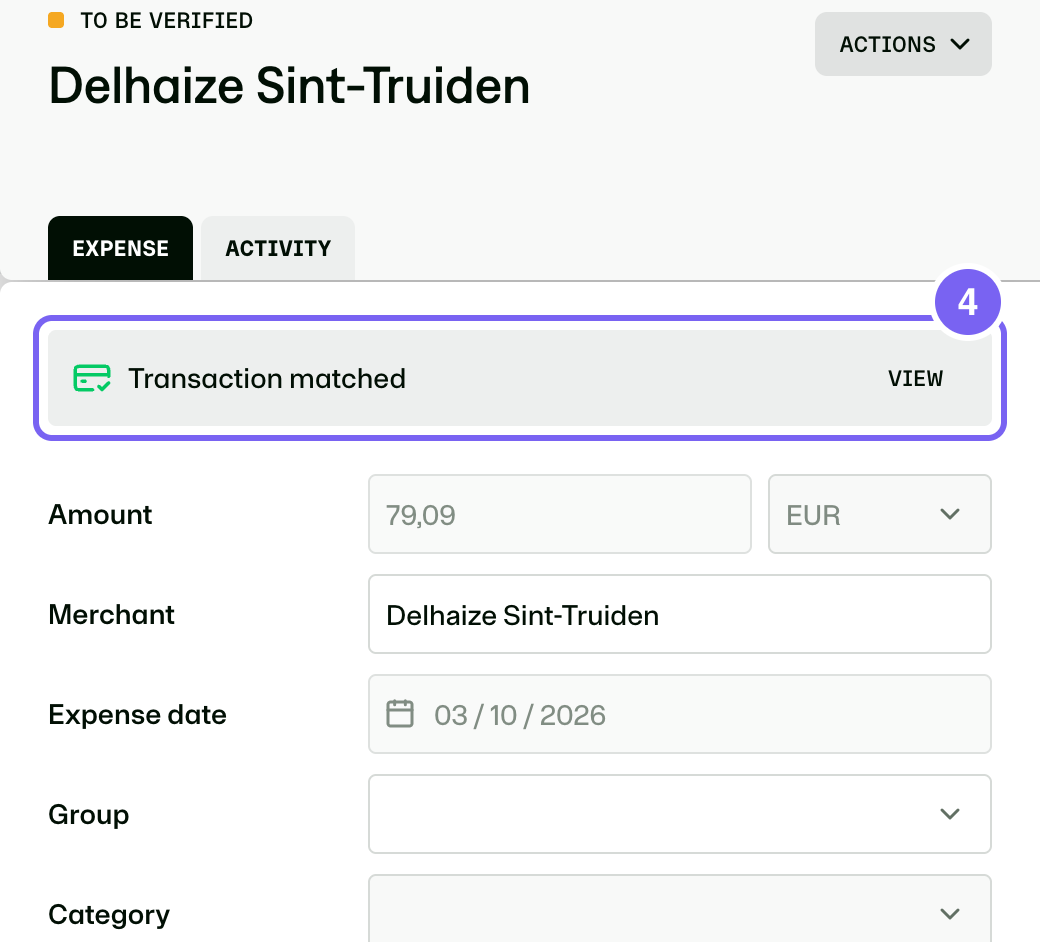Screen dimensions: 1040x942
Task: Click the orange To Be Verified status indicator
Action: [x=56, y=21]
